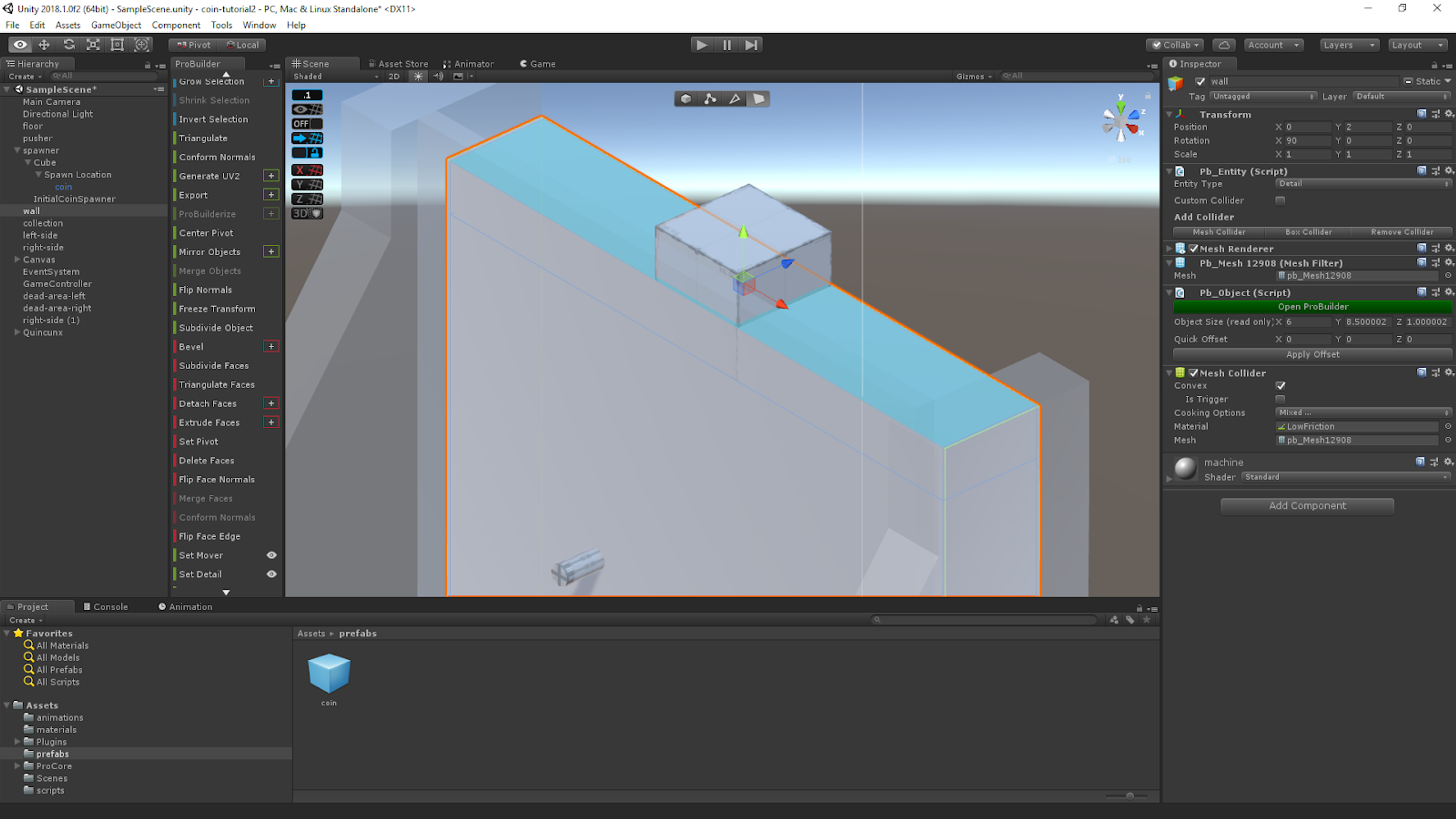Select ProBuilder Edge mode icon
Image resolution: width=1456 pixels, height=819 pixels.
coord(734,99)
